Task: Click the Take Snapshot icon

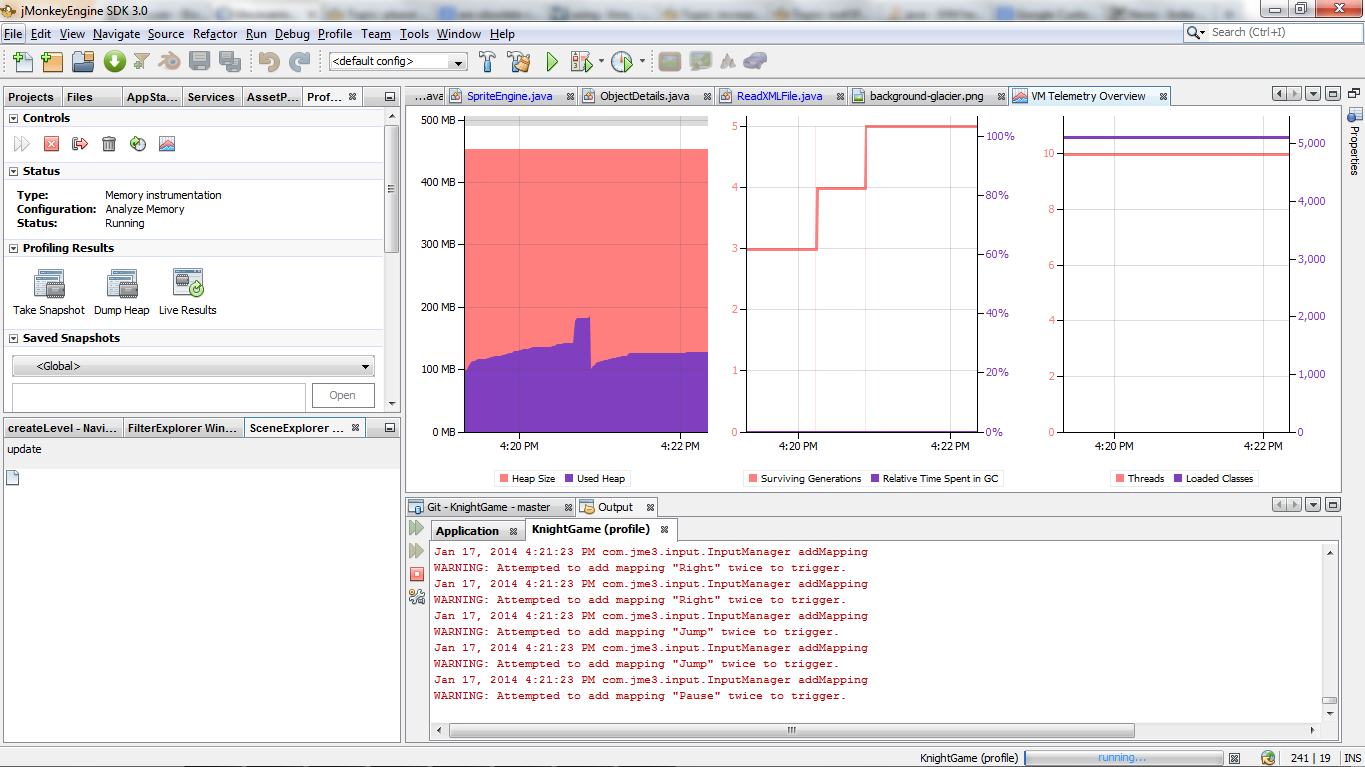Action: click(49, 285)
